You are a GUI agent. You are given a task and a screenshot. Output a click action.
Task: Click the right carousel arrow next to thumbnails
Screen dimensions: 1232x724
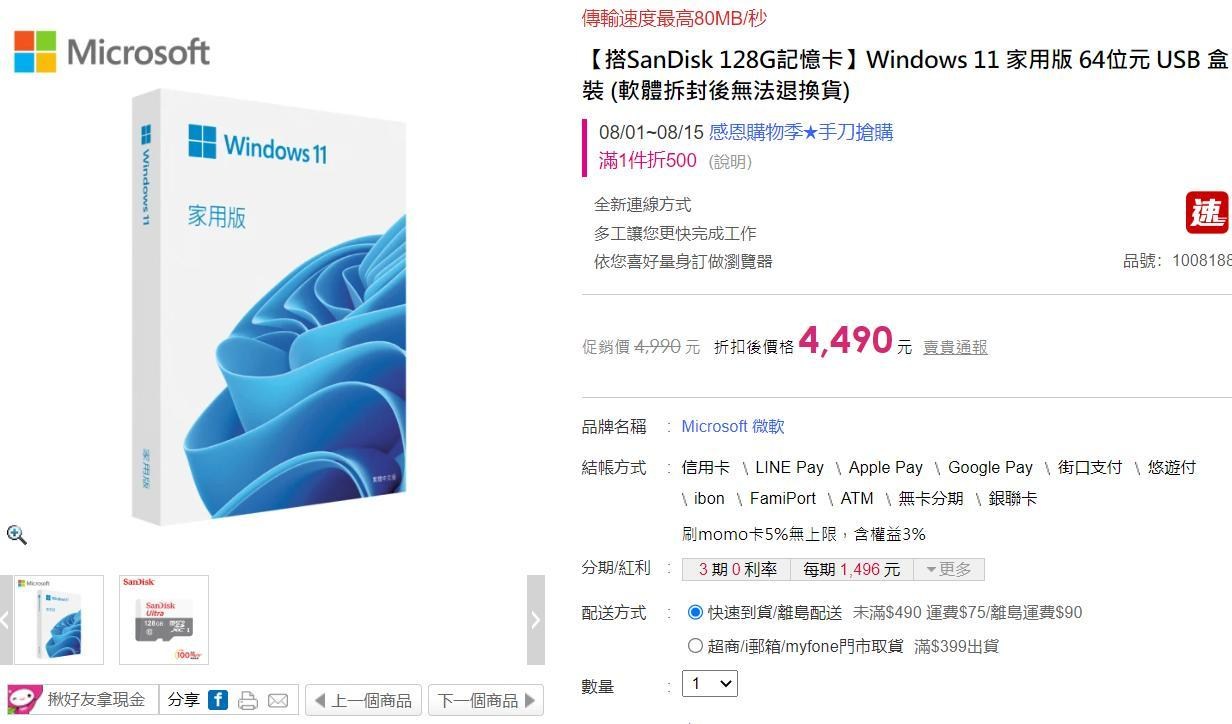click(x=536, y=619)
